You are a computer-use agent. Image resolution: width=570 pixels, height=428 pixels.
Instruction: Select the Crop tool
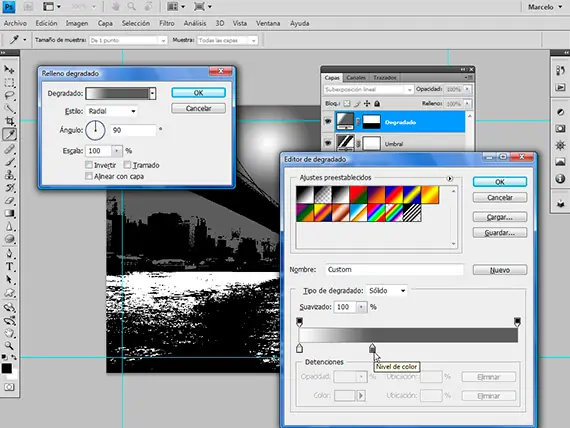tap(9, 121)
